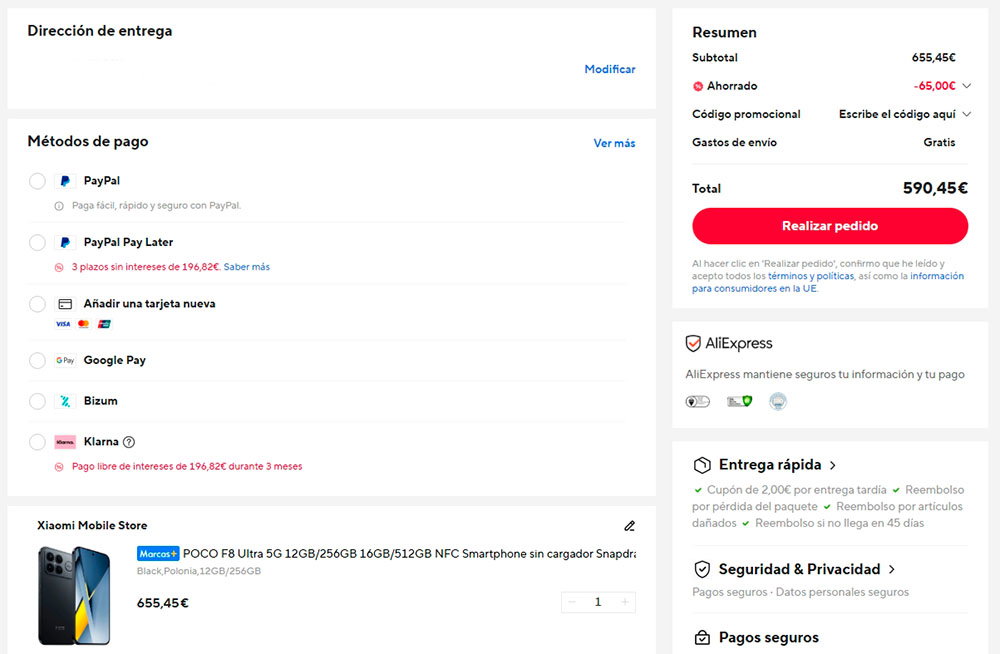Open Entrega rápida details arrow
The height and width of the screenshot is (654, 1000).
833,466
